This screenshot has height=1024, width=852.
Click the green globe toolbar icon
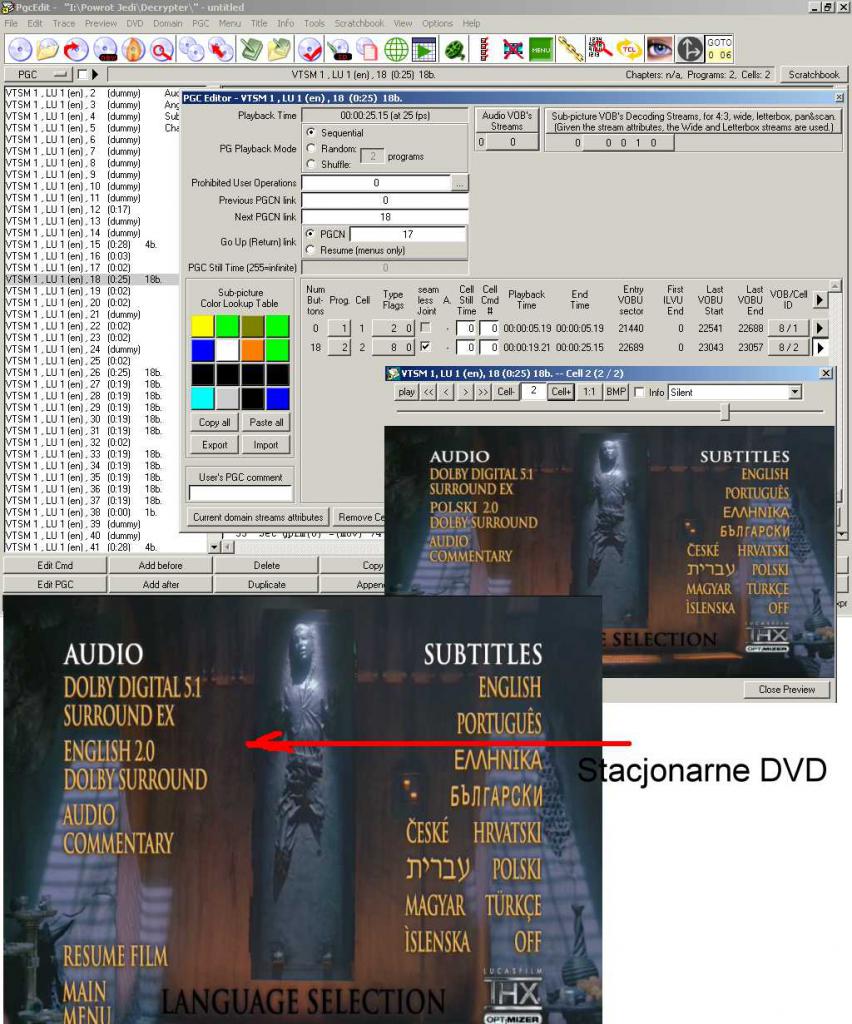coord(396,50)
